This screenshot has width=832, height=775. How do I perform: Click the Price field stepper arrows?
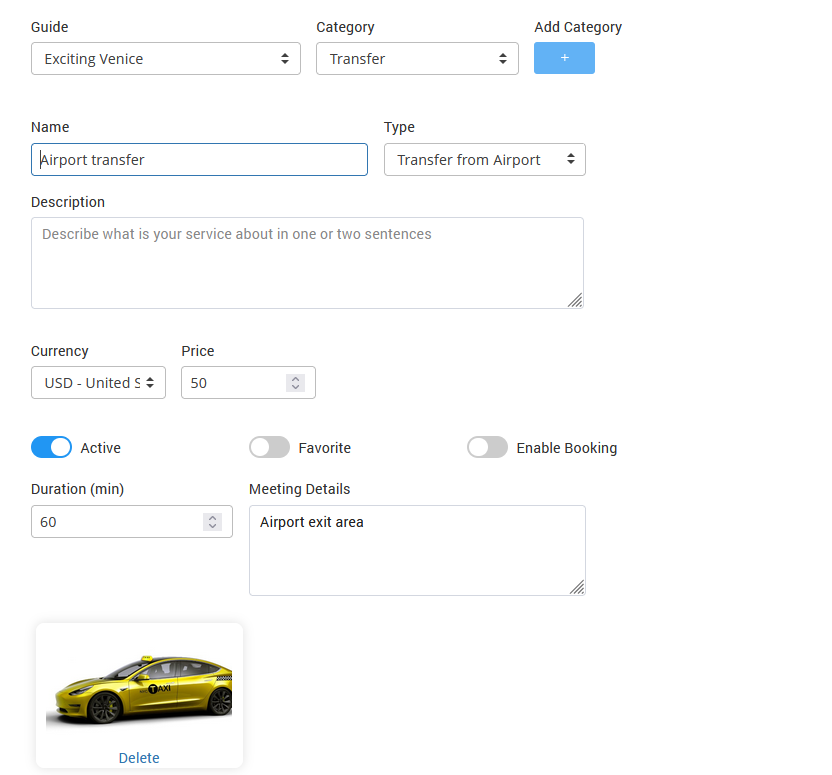tap(295, 383)
